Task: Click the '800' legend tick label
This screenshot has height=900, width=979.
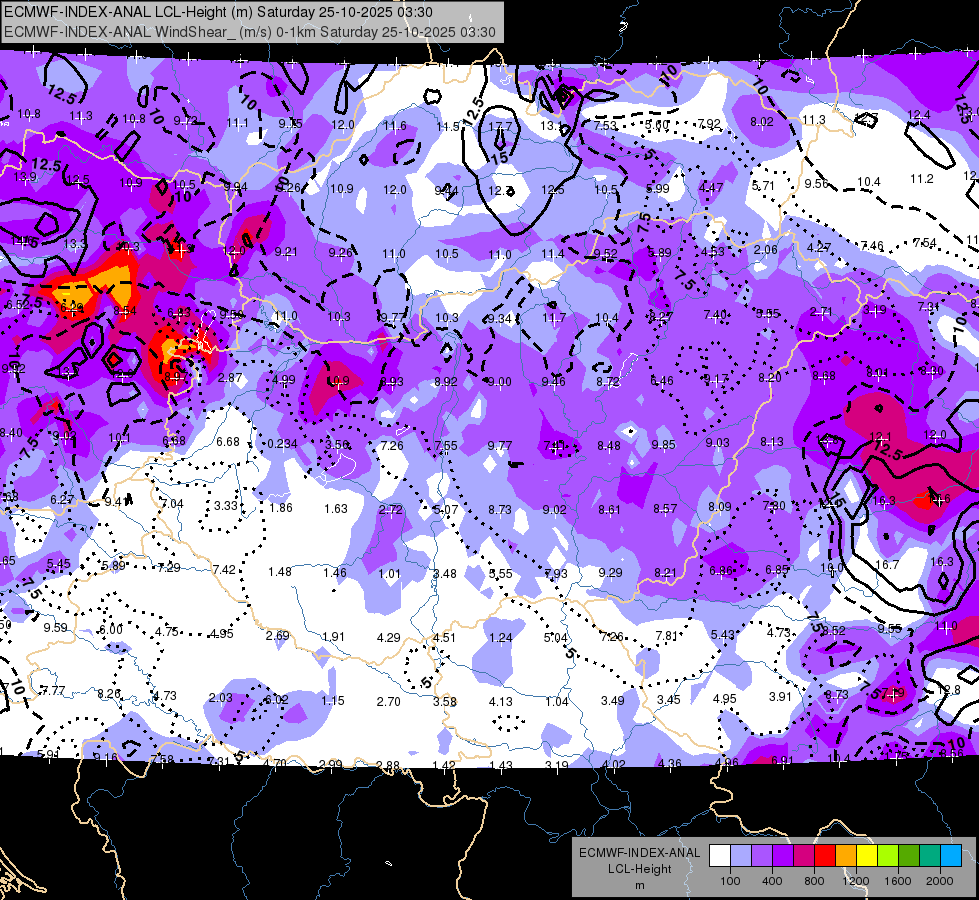Action: (814, 881)
